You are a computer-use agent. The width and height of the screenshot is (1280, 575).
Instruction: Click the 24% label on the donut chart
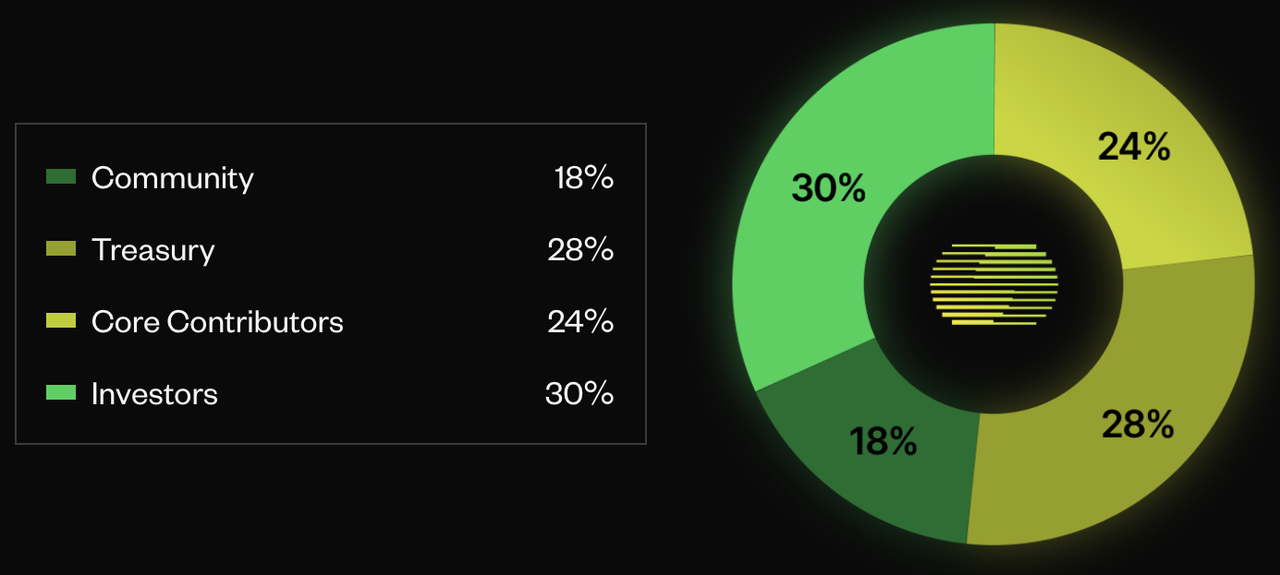pyautogui.click(x=1134, y=147)
